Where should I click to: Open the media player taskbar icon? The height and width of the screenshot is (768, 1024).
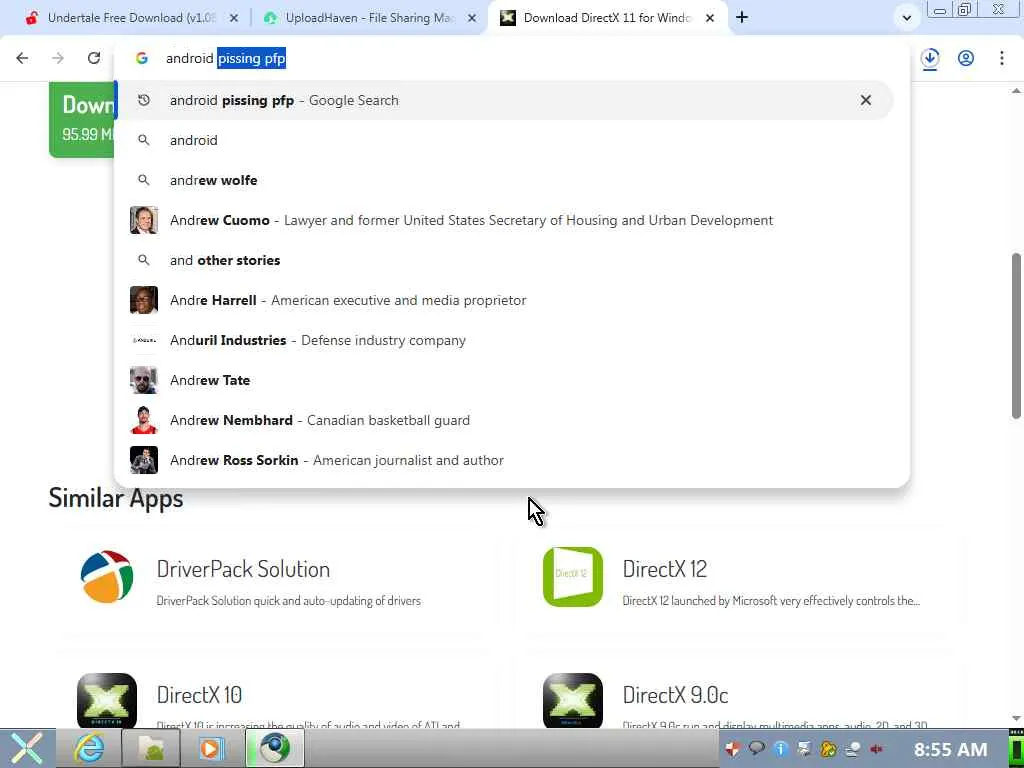(212, 748)
